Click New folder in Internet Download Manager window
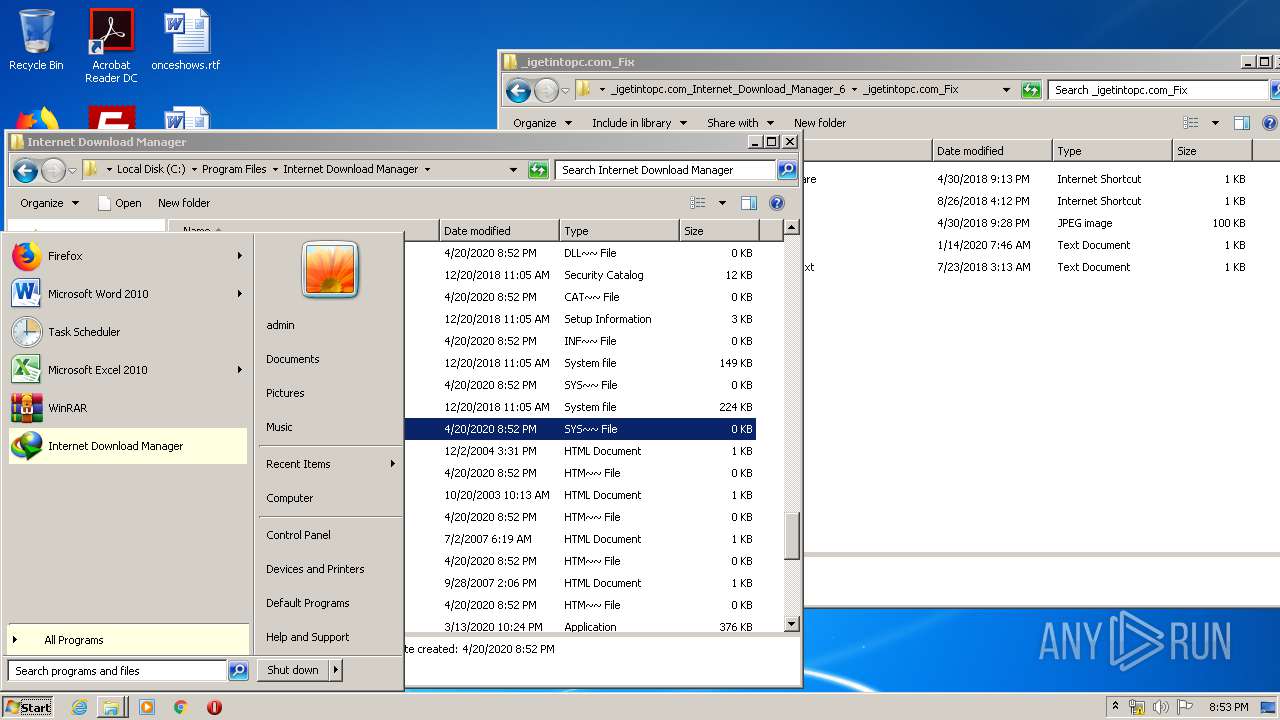1280x720 pixels. pyautogui.click(x=184, y=203)
